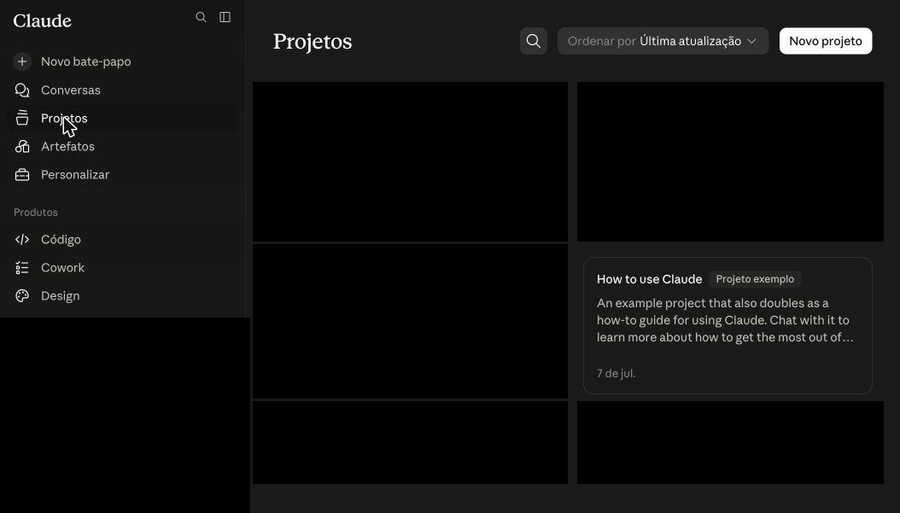
Task: Open the How to use Claude project title
Action: coord(649,279)
